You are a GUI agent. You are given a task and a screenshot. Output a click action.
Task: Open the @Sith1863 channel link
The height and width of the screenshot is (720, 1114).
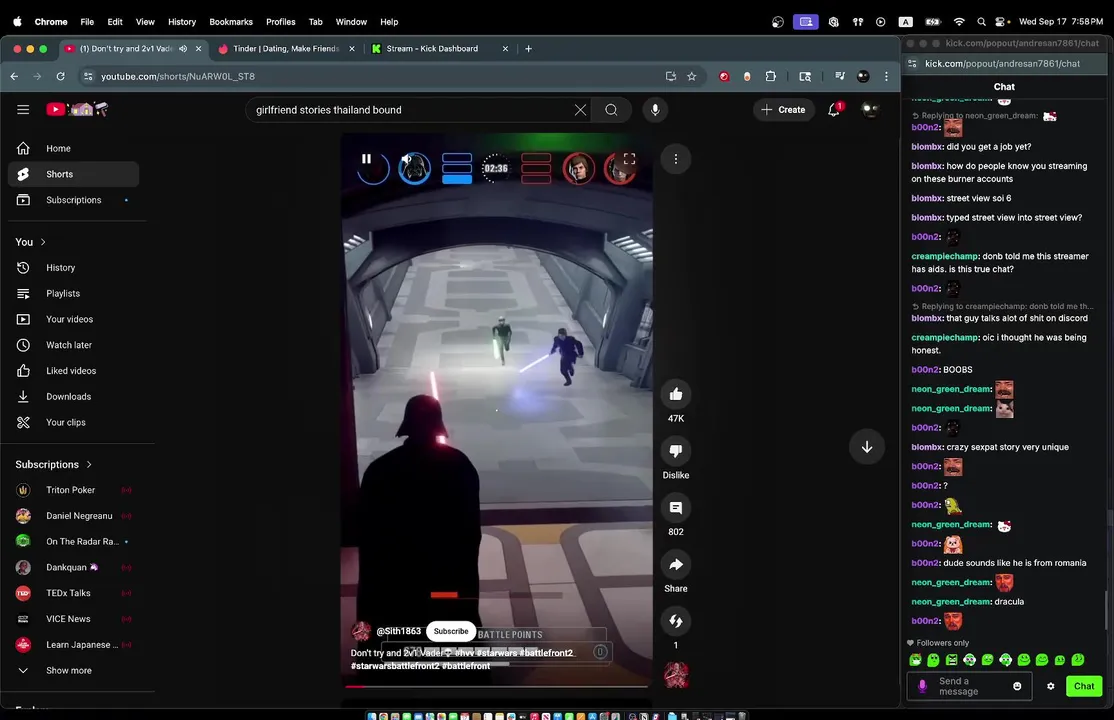click(x=398, y=631)
